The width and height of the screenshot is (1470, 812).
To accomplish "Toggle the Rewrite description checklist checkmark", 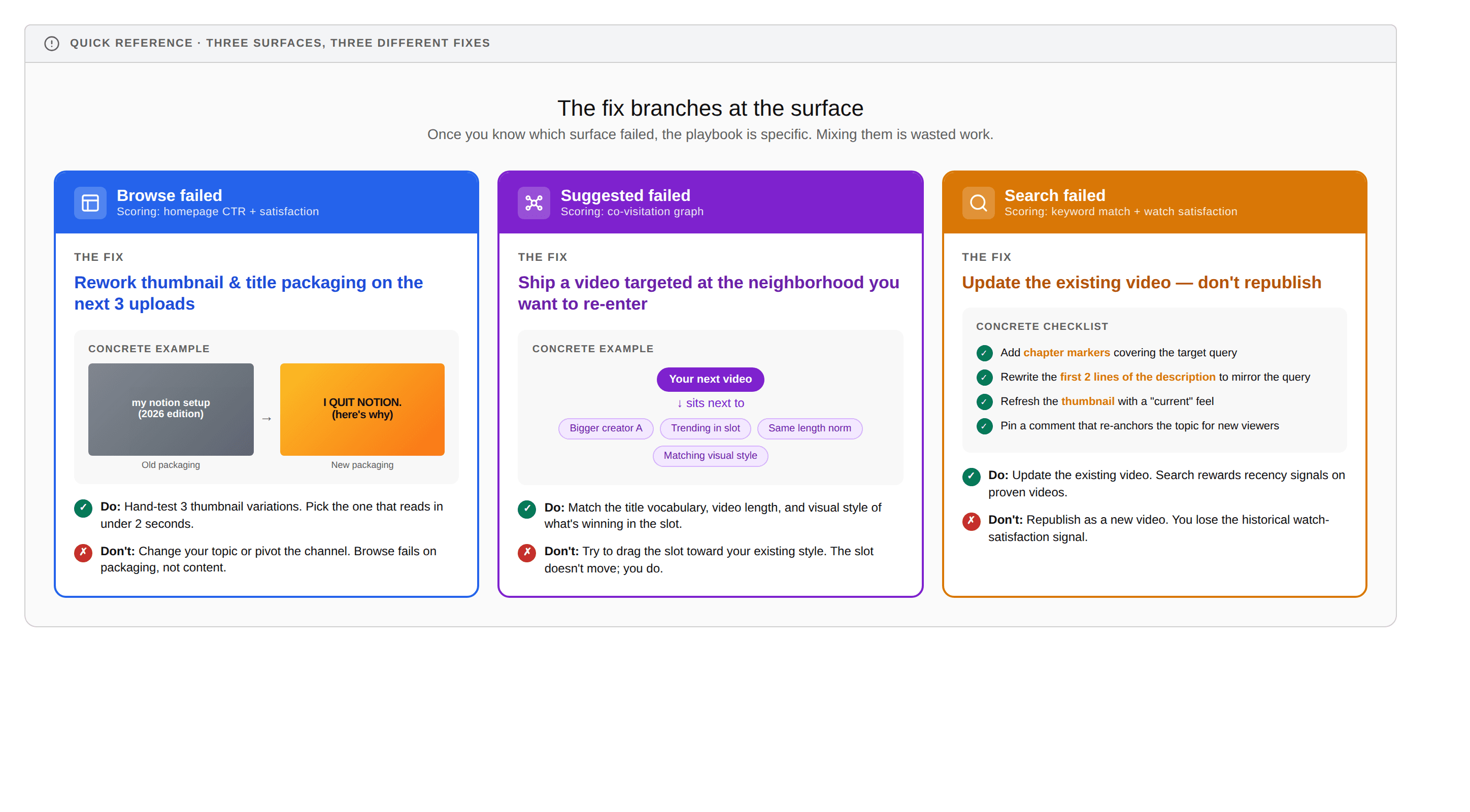I will 984,378.
